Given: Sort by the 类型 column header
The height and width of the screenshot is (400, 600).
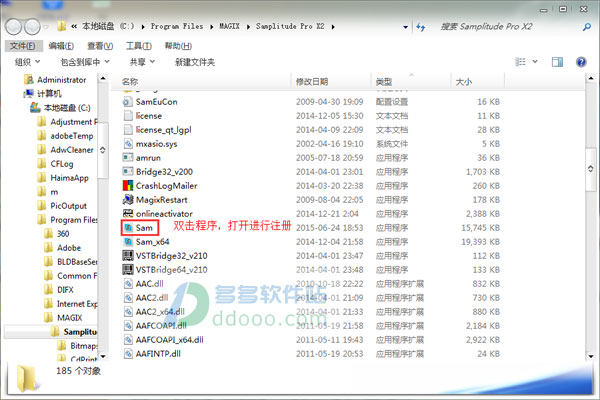Looking at the screenshot, I should click(x=411, y=82).
